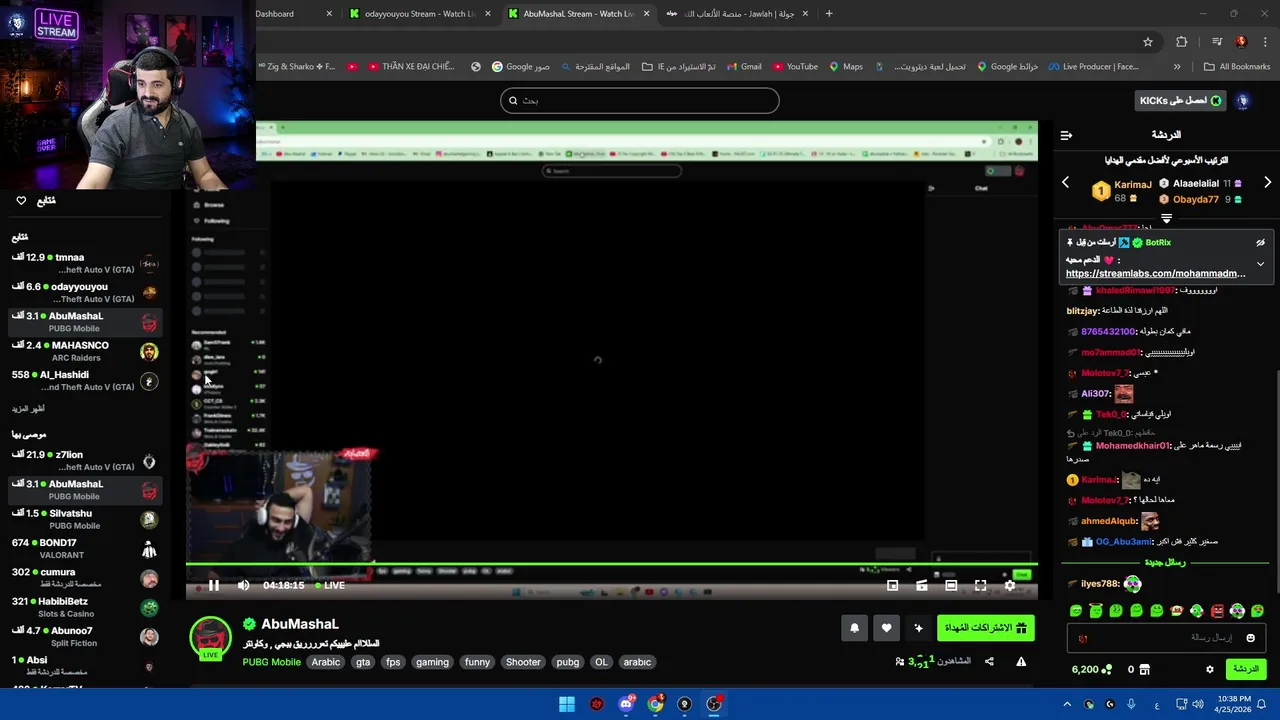This screenshot has width=1280, height=720.
Task: Send message with the green chat button
Action: (1246, 669)
